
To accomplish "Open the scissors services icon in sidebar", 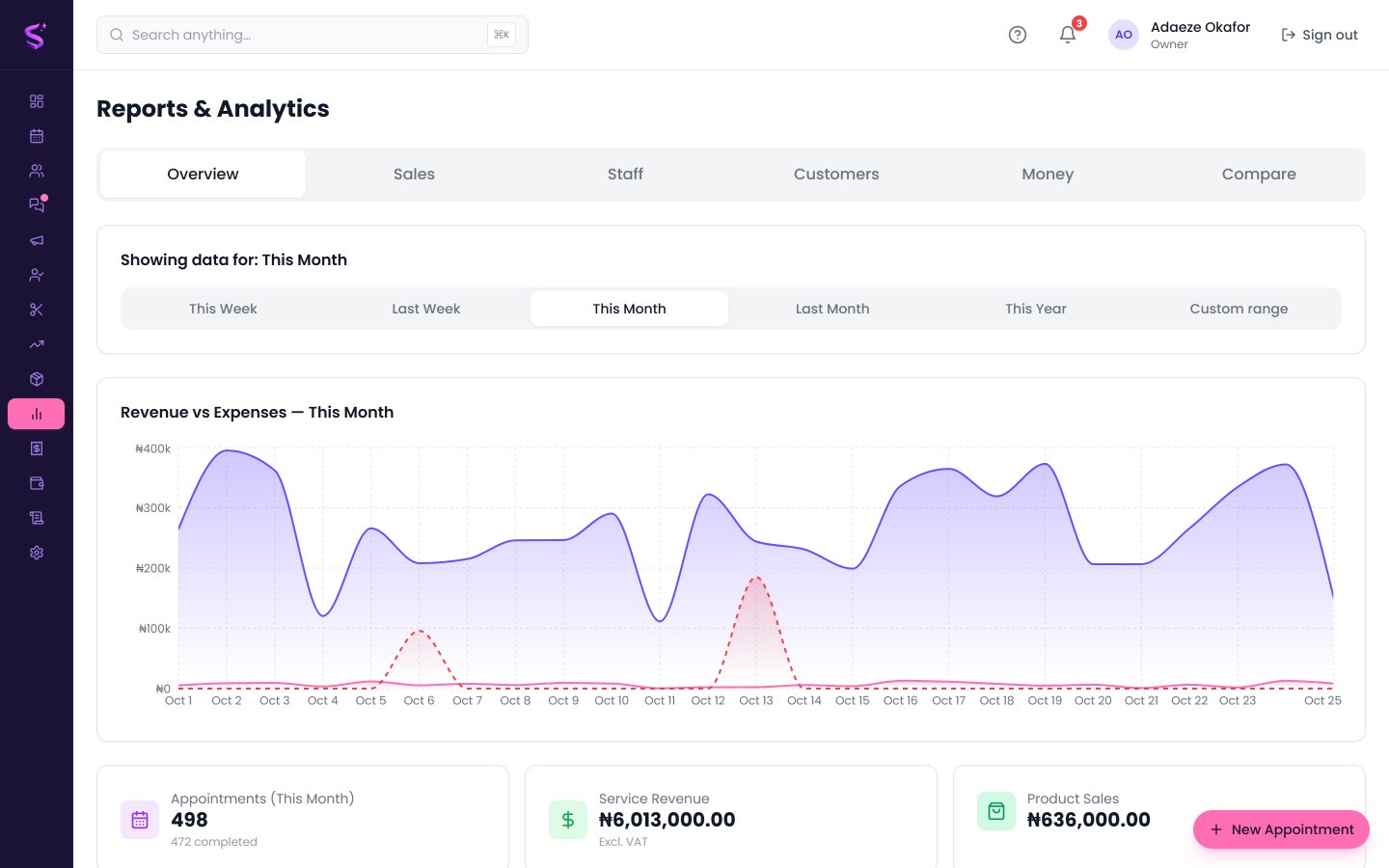I will (37, 310).
